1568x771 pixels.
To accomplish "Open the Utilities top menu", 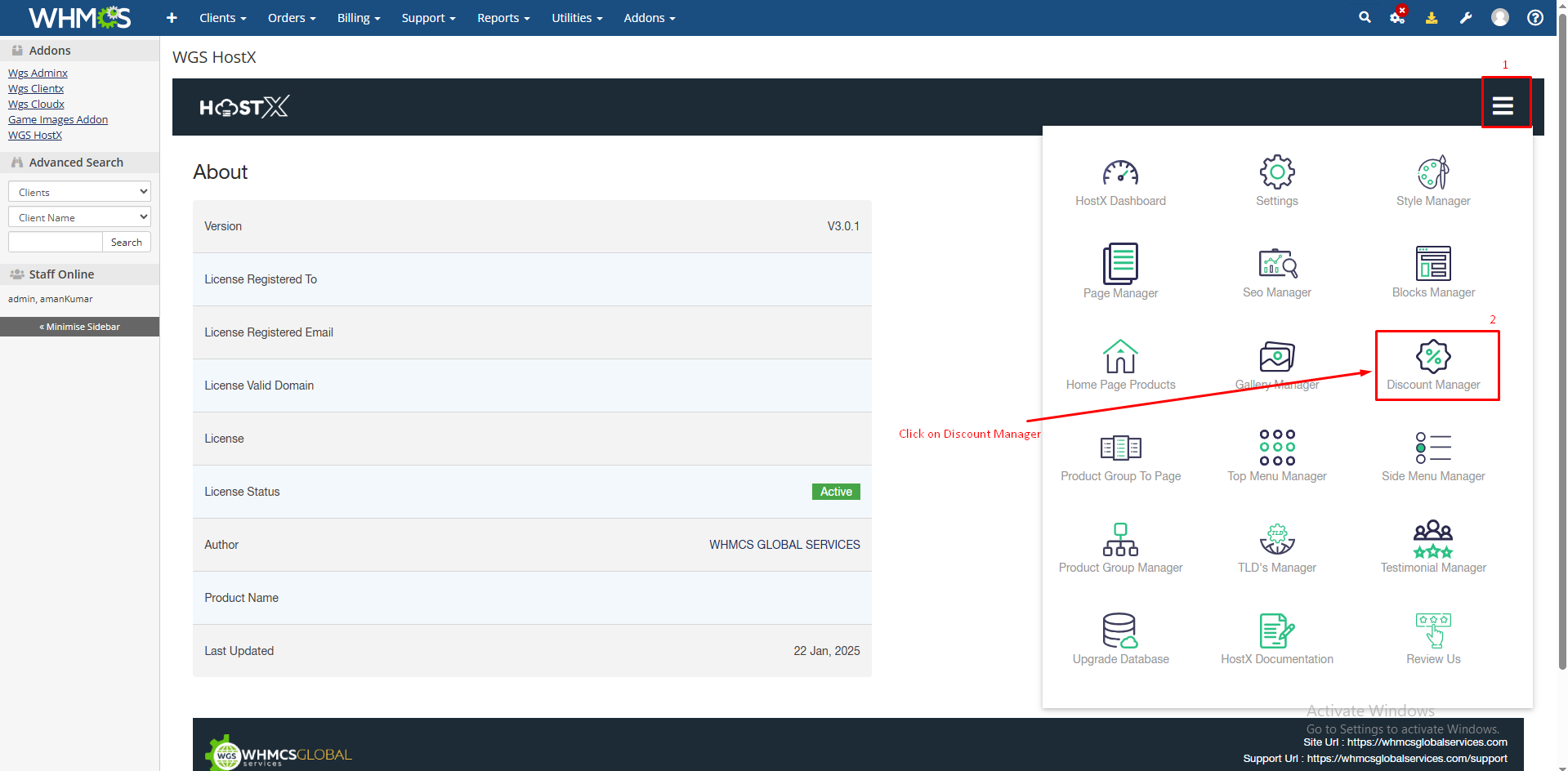I will pyautogui.click(x=577, y=18).
